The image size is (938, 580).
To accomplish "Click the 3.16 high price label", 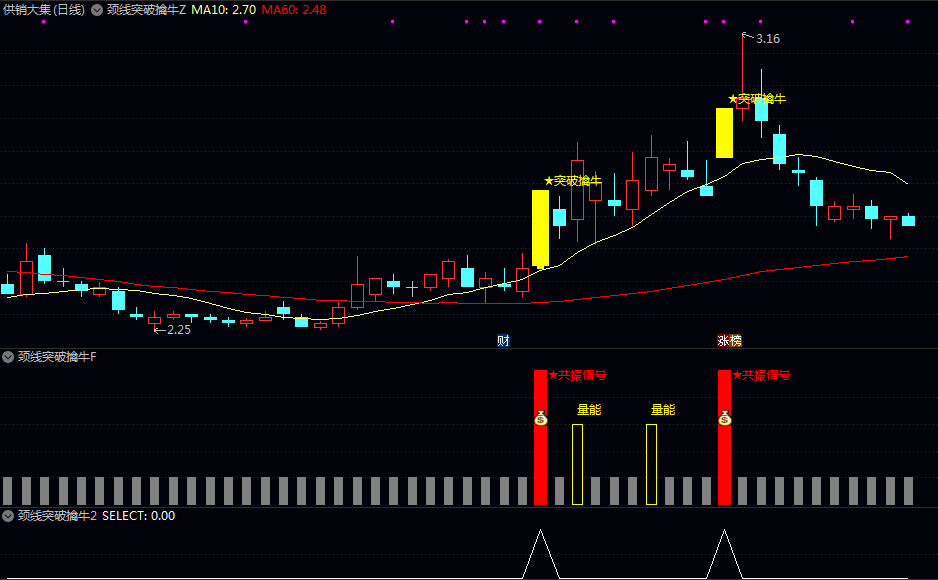I will (x=768, y=39).
